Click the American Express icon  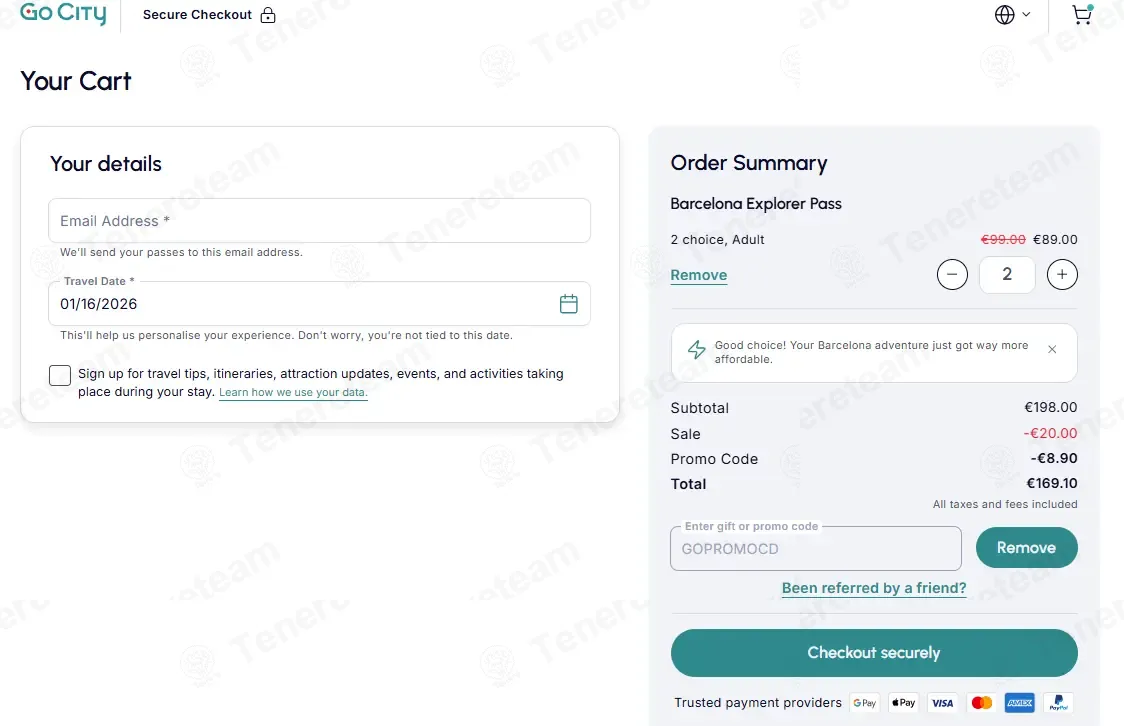[1019, 703]
